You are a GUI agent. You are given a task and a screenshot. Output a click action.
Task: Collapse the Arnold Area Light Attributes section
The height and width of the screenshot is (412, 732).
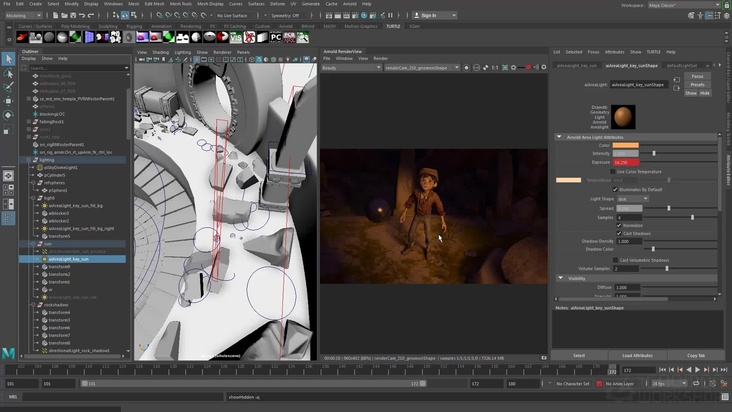click(x=559, y=137)
